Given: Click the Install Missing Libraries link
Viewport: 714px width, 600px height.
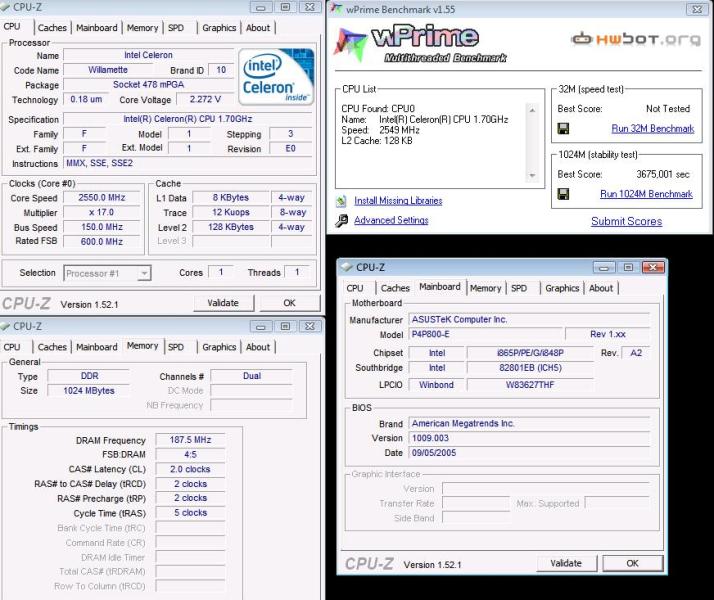Looking at the screenshot, I should [x=398, y=201].
